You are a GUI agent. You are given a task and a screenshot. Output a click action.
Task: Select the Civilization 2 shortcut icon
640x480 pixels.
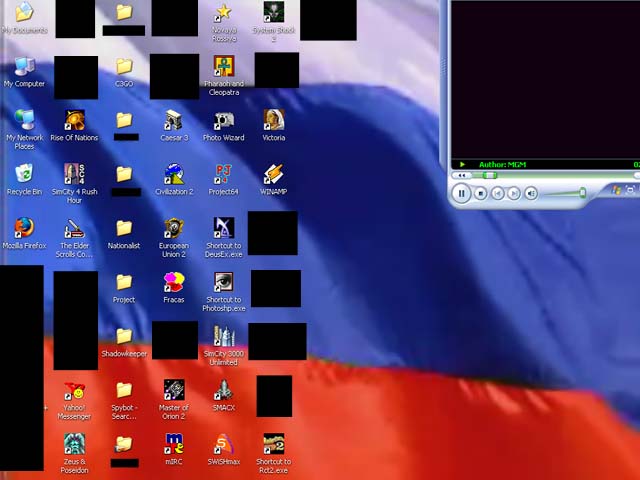(x=174, y=175)
